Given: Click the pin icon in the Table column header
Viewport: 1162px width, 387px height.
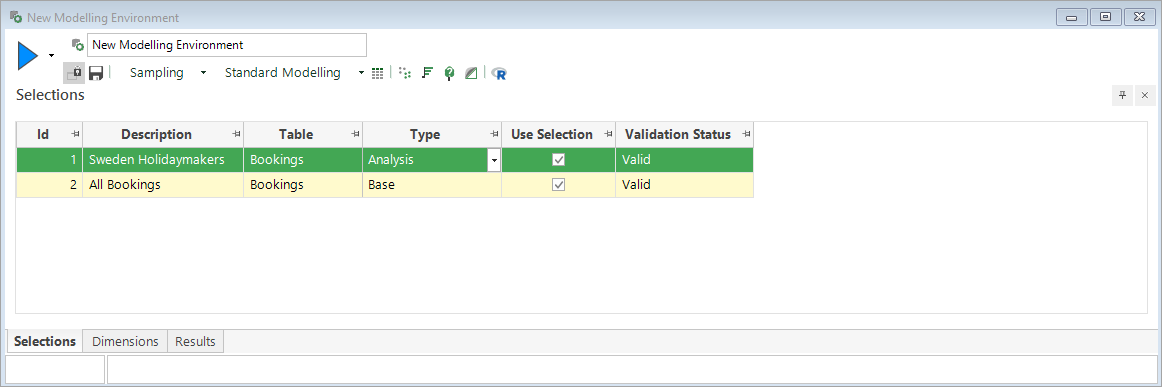Looking at the screenshot, I should (x=355, y=134).
